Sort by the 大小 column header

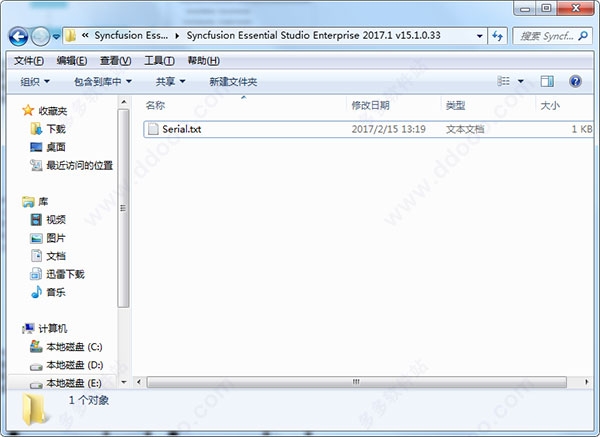[x=550, y=105]
